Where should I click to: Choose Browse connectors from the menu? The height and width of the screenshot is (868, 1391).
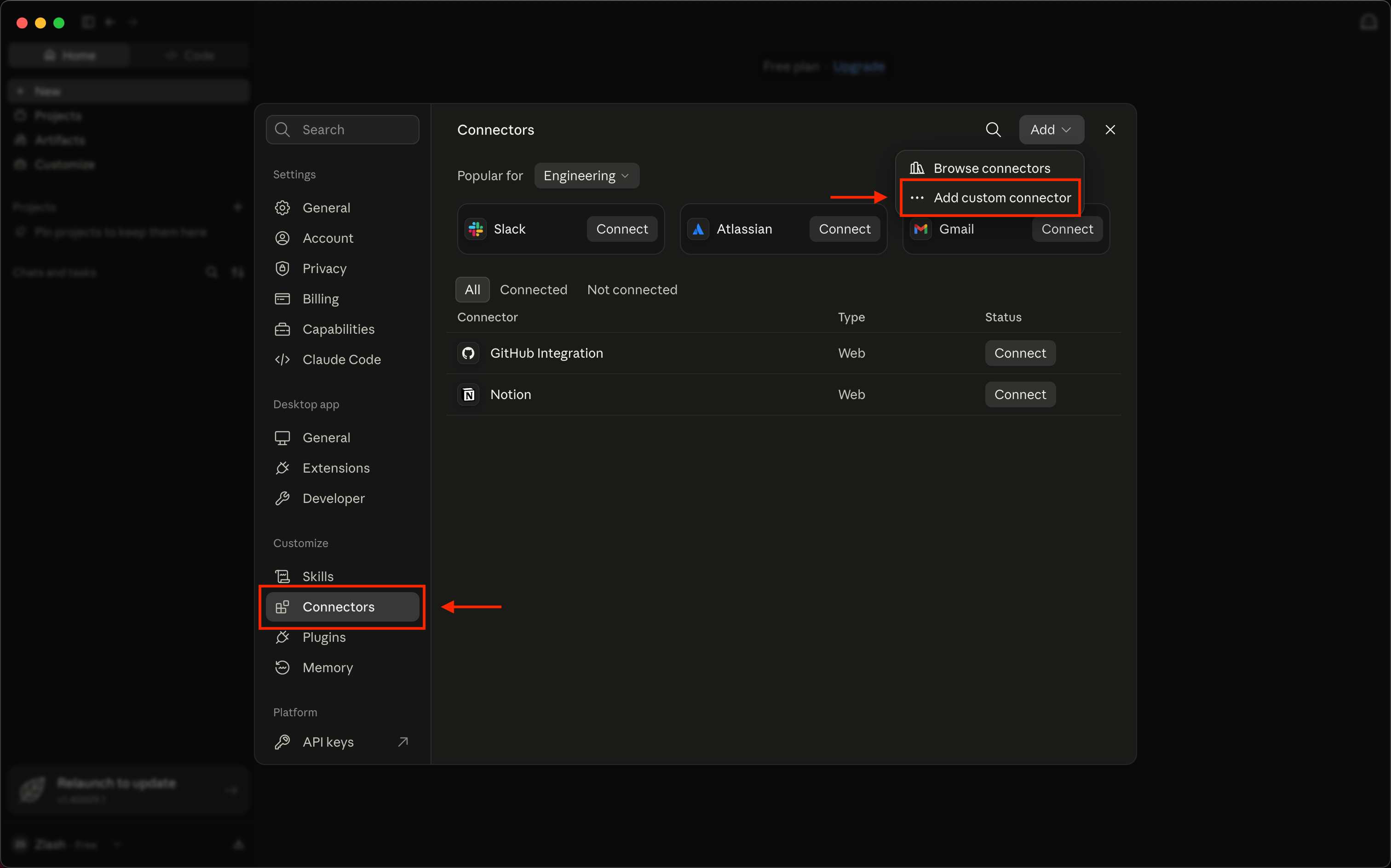989,168
